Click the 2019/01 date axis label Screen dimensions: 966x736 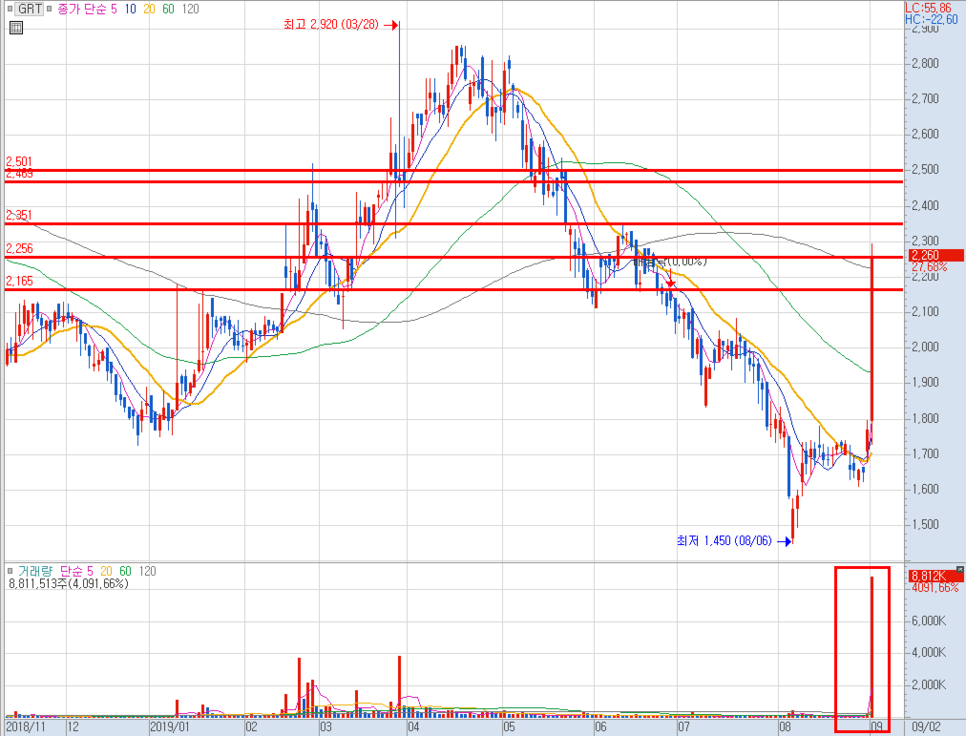[170, 727]
